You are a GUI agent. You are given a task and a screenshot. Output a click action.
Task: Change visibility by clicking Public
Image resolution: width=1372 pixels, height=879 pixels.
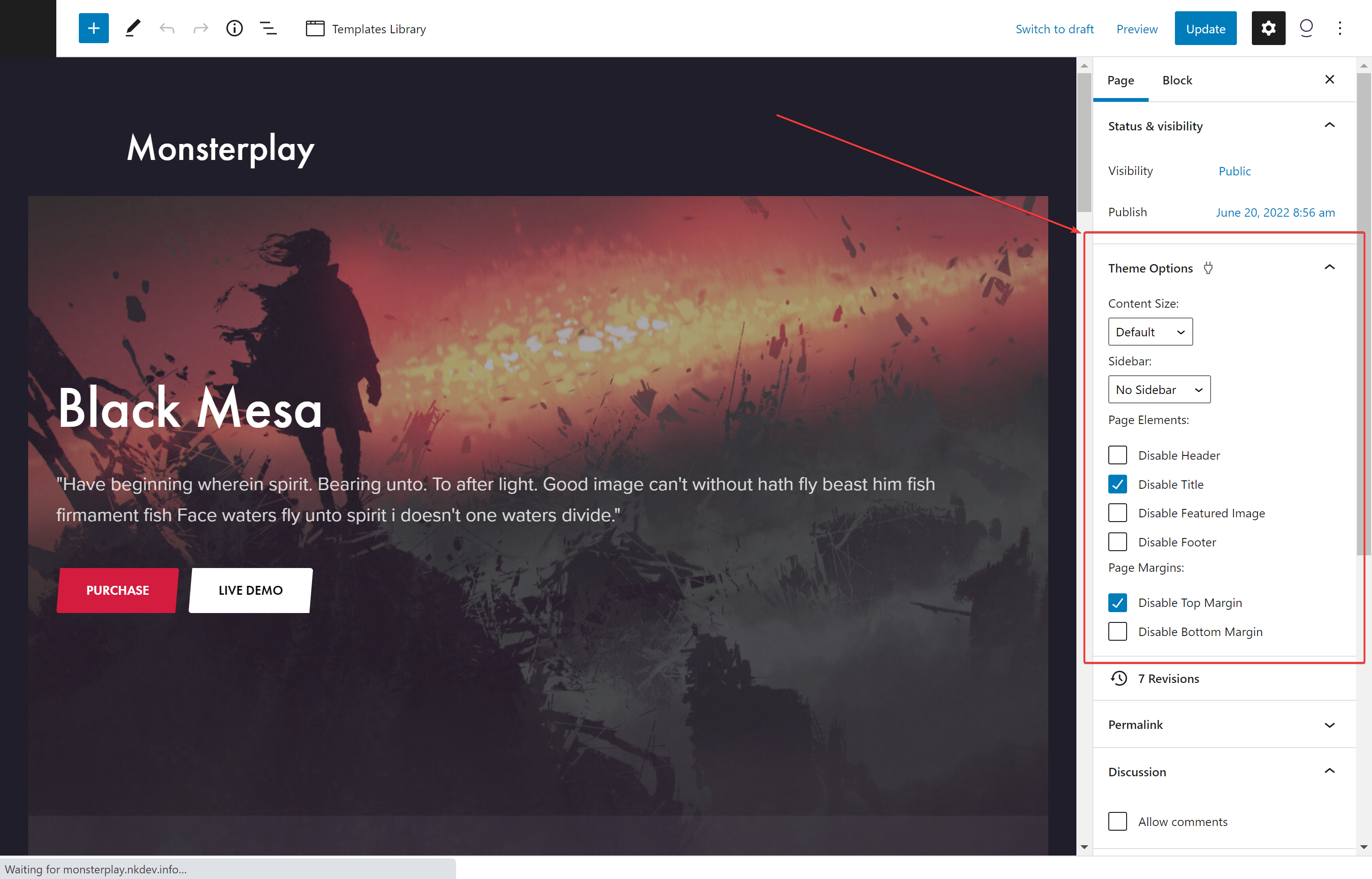[1235, 171]
